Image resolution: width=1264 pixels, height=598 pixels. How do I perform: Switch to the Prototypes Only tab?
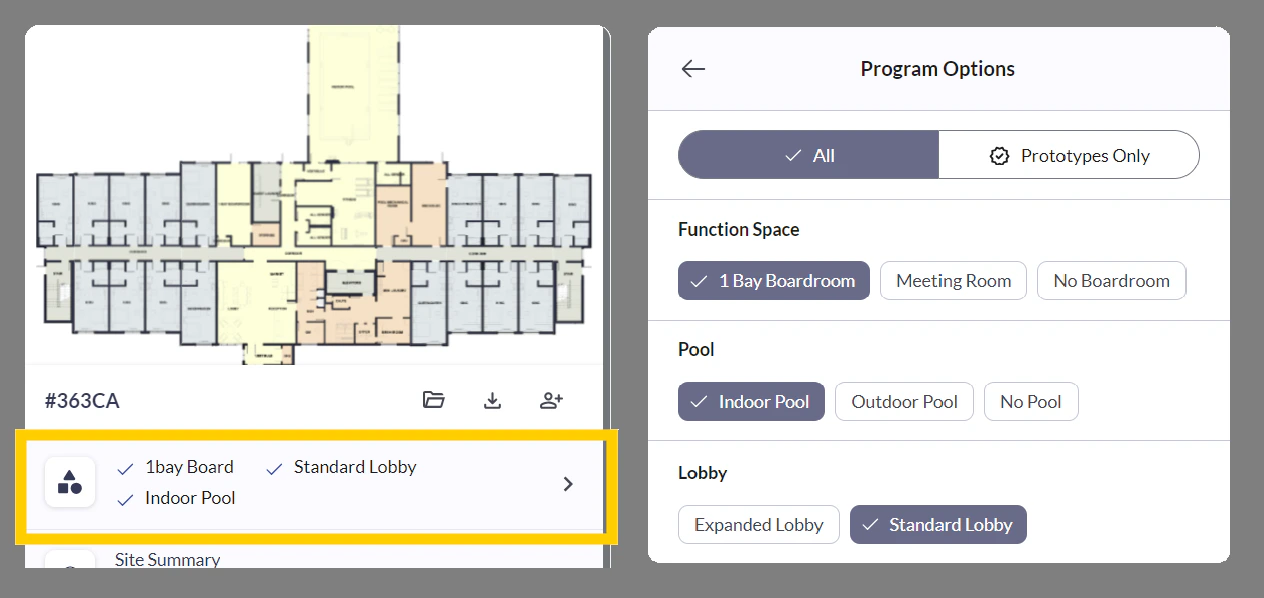[x=1069, y=155]
